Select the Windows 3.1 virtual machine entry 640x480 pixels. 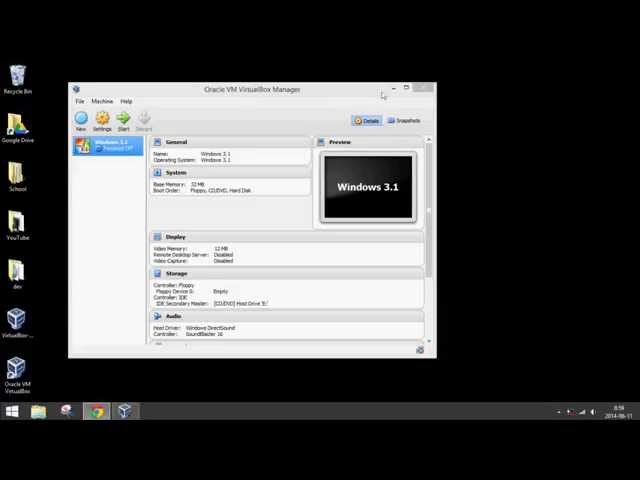(108, 146)
